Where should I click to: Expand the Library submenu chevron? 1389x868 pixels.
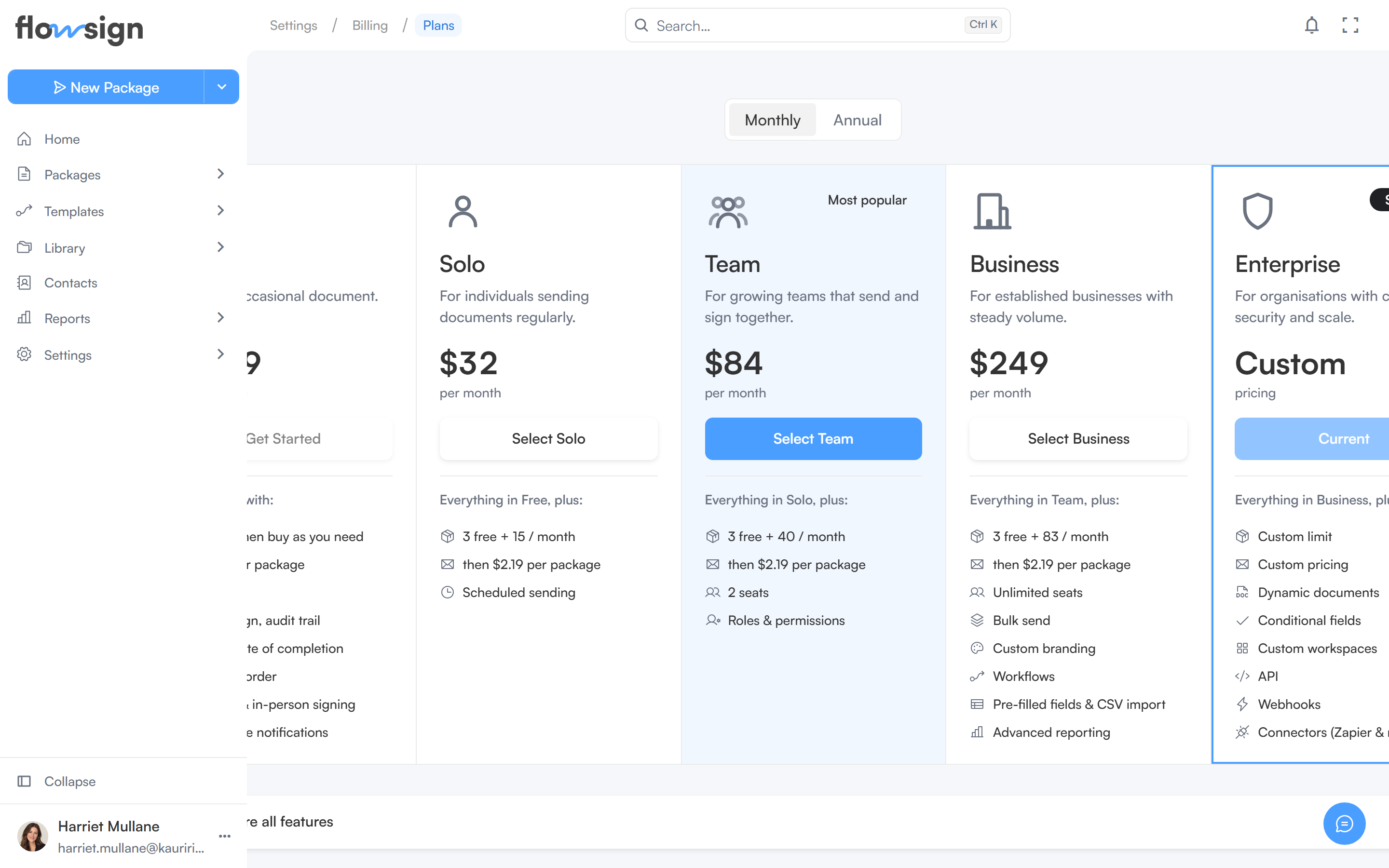click(220, 247)
